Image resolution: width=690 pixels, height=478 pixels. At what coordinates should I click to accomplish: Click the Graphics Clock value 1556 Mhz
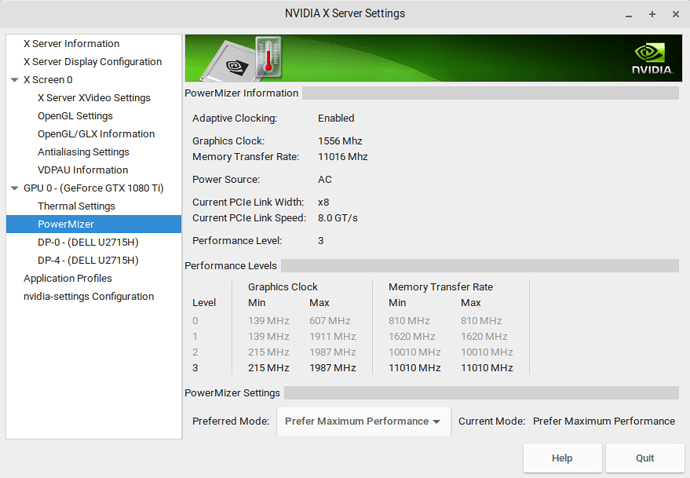(x=340, y=141)
